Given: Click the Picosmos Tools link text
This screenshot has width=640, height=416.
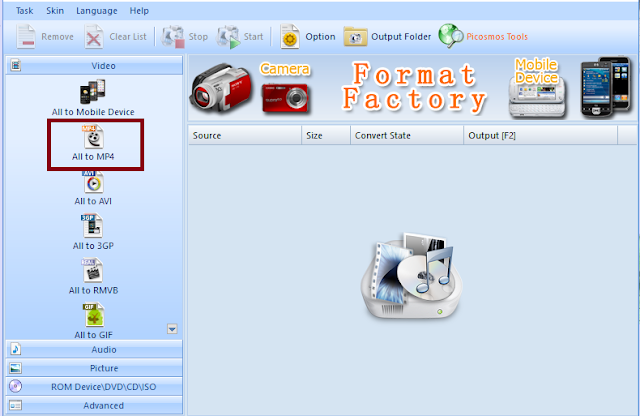Looking at the screenshot, I should [497, 37].
